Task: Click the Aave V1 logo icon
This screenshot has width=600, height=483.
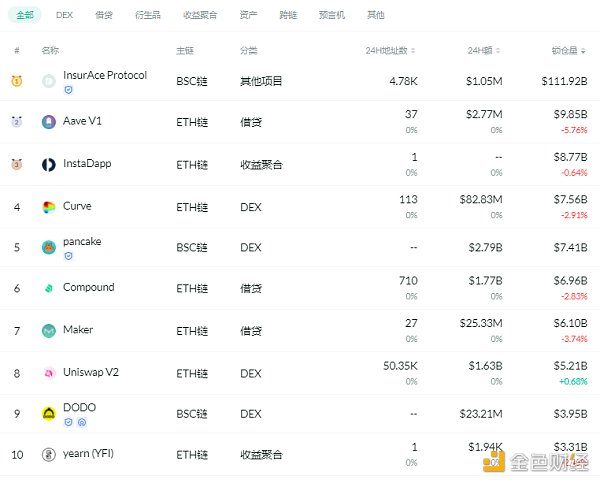Action: click(x=49, y=122)
